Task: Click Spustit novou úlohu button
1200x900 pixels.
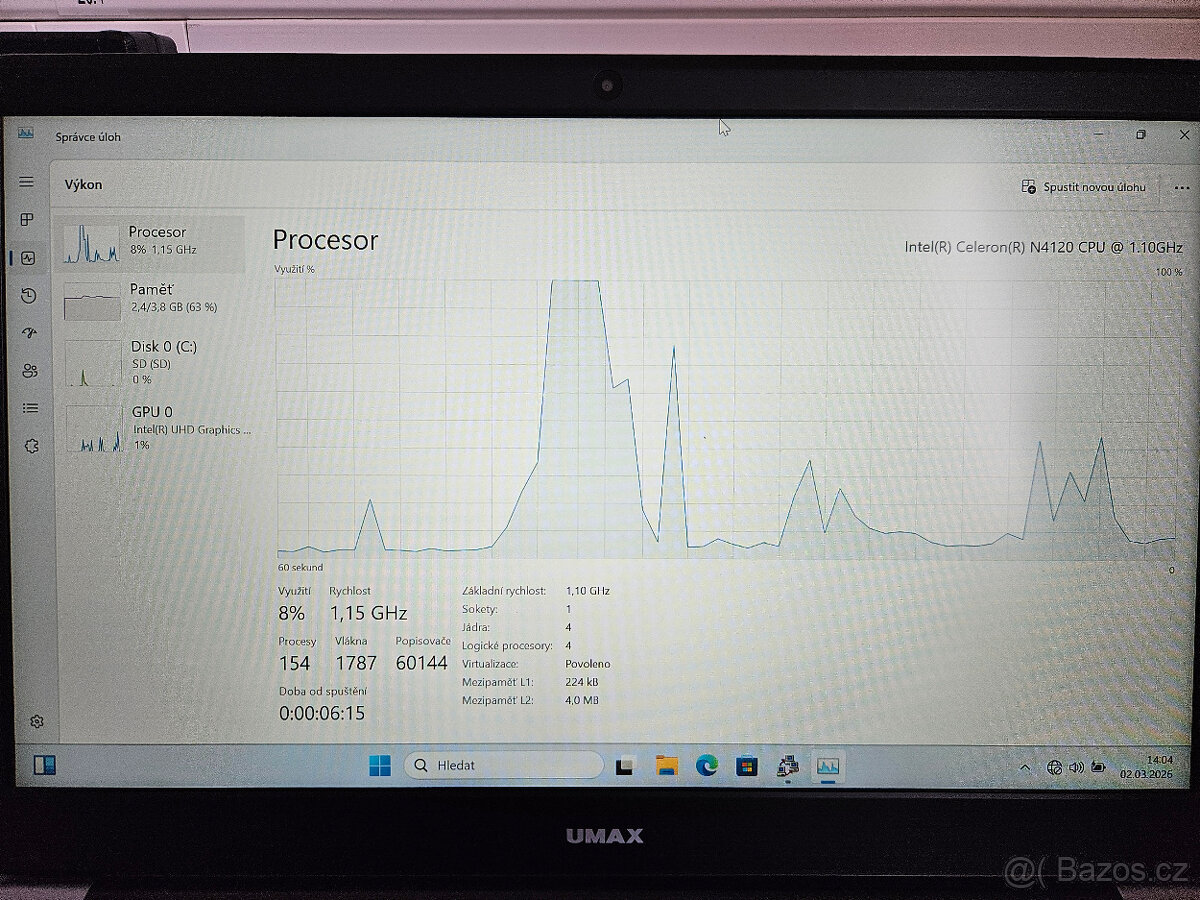Action: coord(1085,187)
